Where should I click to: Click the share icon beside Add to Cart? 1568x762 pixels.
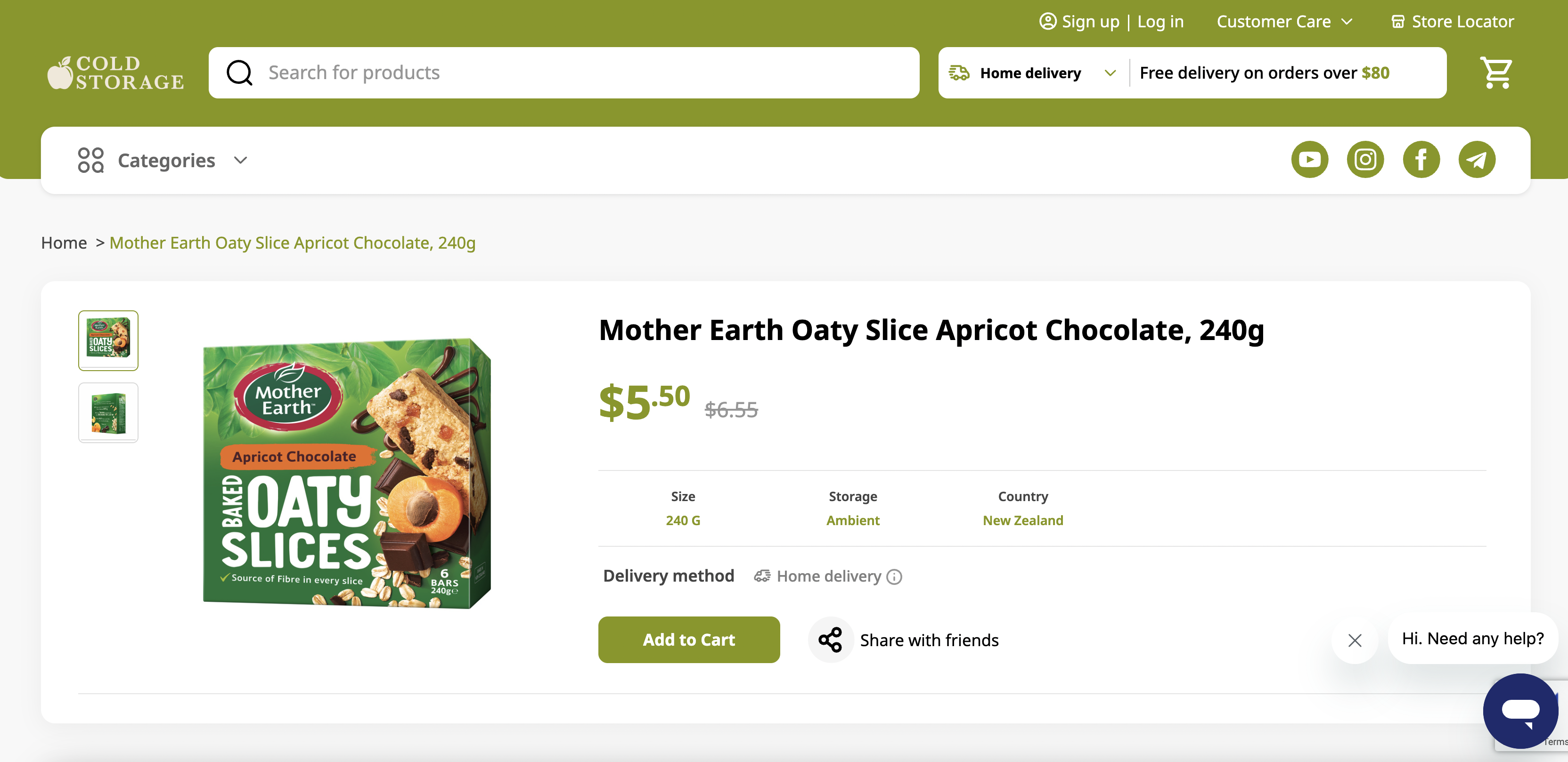830,640
